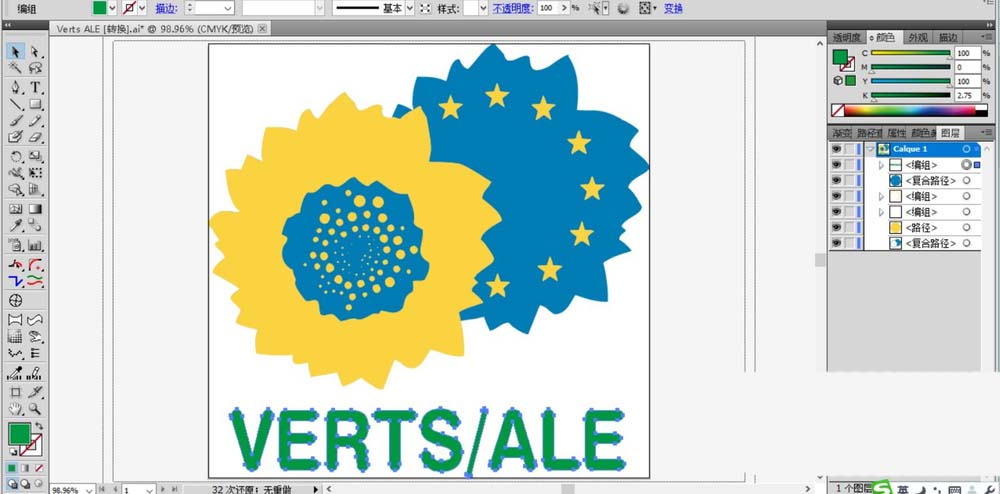Viewport: 1000px width, 494px height.
Task: Adjust the C cyan slider
Action: pyautogui.click(x=910, y=54)
